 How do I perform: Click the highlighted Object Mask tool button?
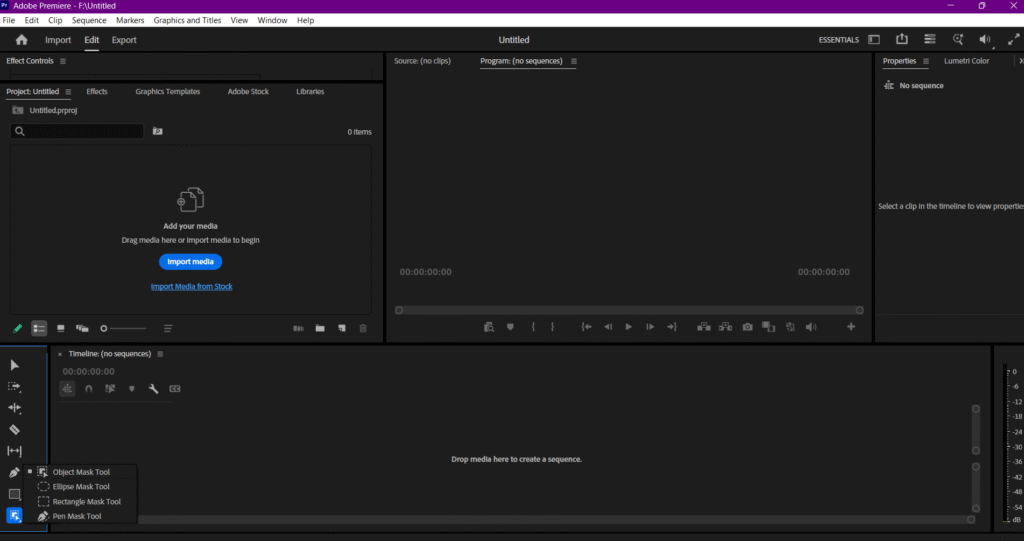click(14, 516)
